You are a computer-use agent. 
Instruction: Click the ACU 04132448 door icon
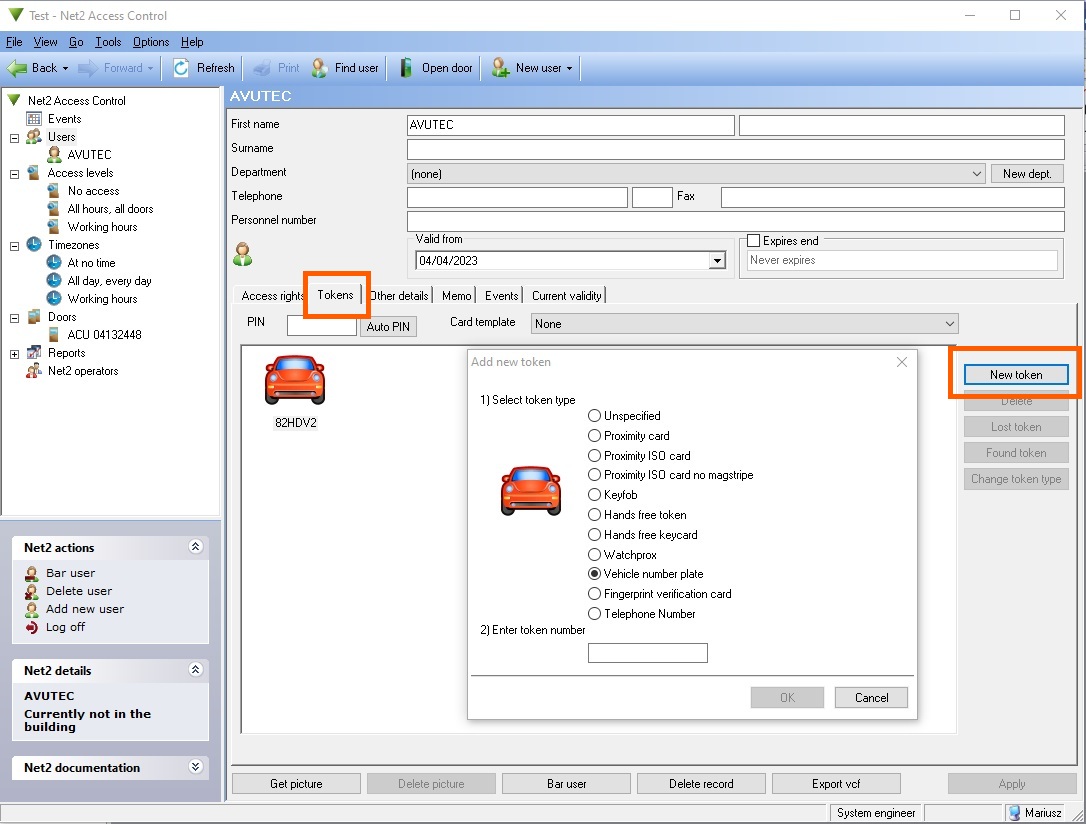(x=53, y=334)
